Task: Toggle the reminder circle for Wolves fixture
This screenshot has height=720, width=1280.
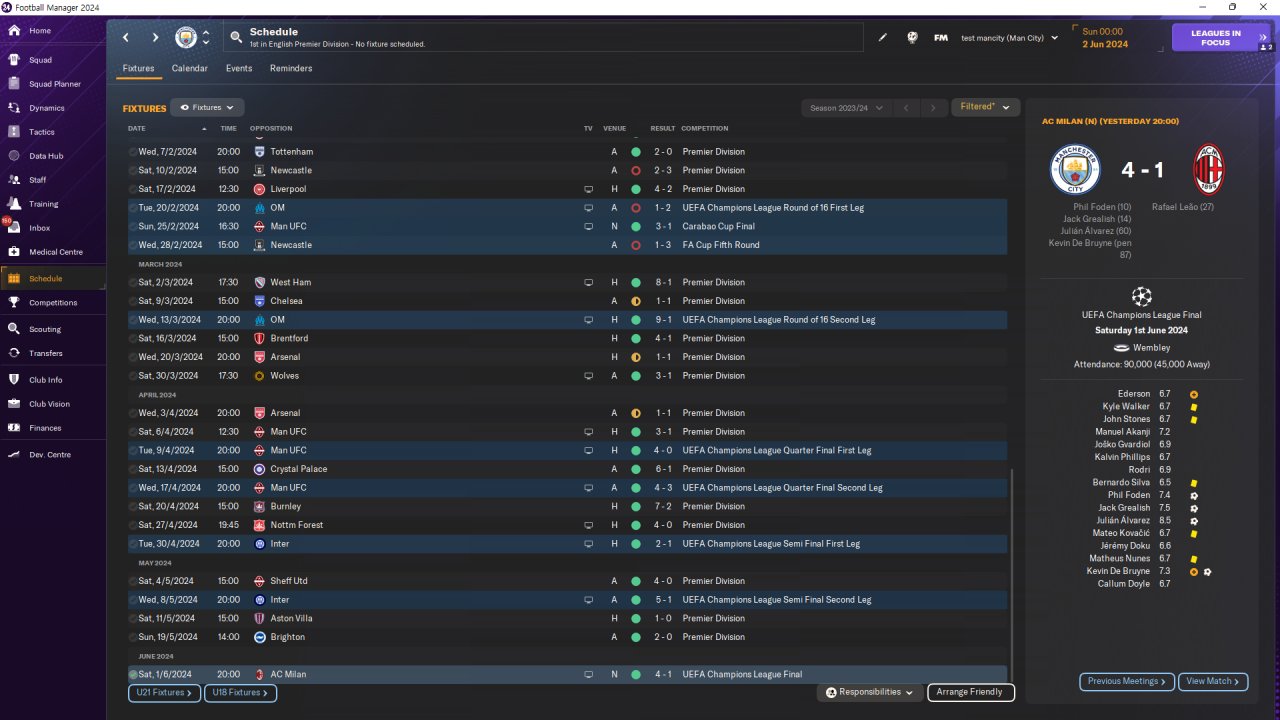Action: point(133,376)
